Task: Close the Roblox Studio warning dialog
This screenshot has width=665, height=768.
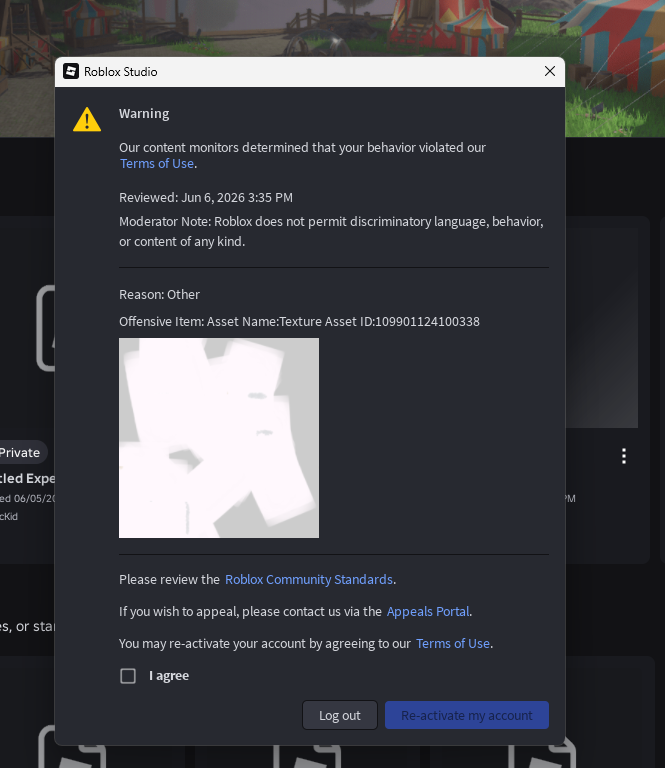Action: click(x=550, y=72)
